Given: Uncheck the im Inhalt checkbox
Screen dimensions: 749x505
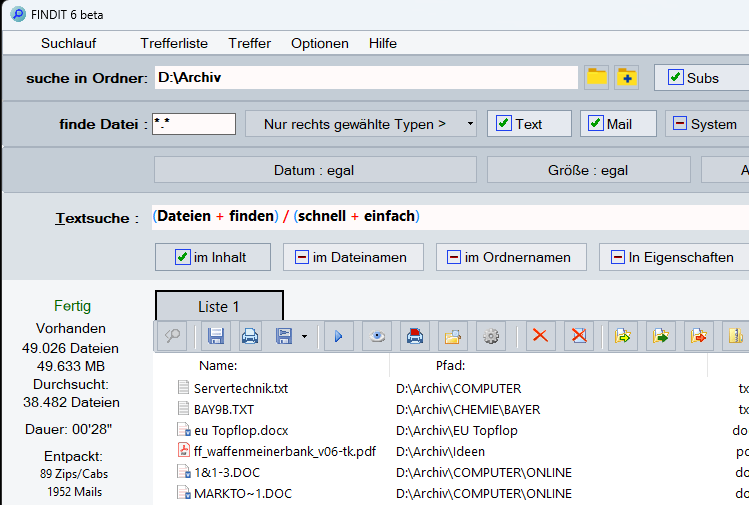Looking at the screenshot, I should click(182, 257).
